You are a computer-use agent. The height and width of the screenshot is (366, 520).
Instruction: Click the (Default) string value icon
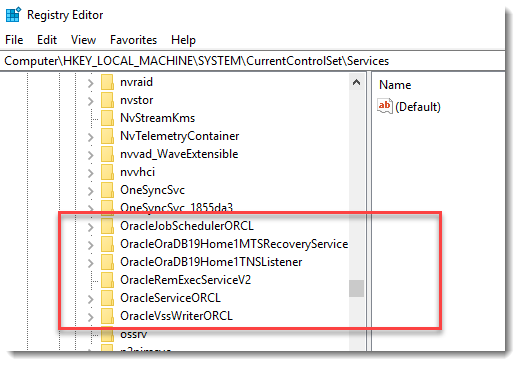click(x=385, y=106)
